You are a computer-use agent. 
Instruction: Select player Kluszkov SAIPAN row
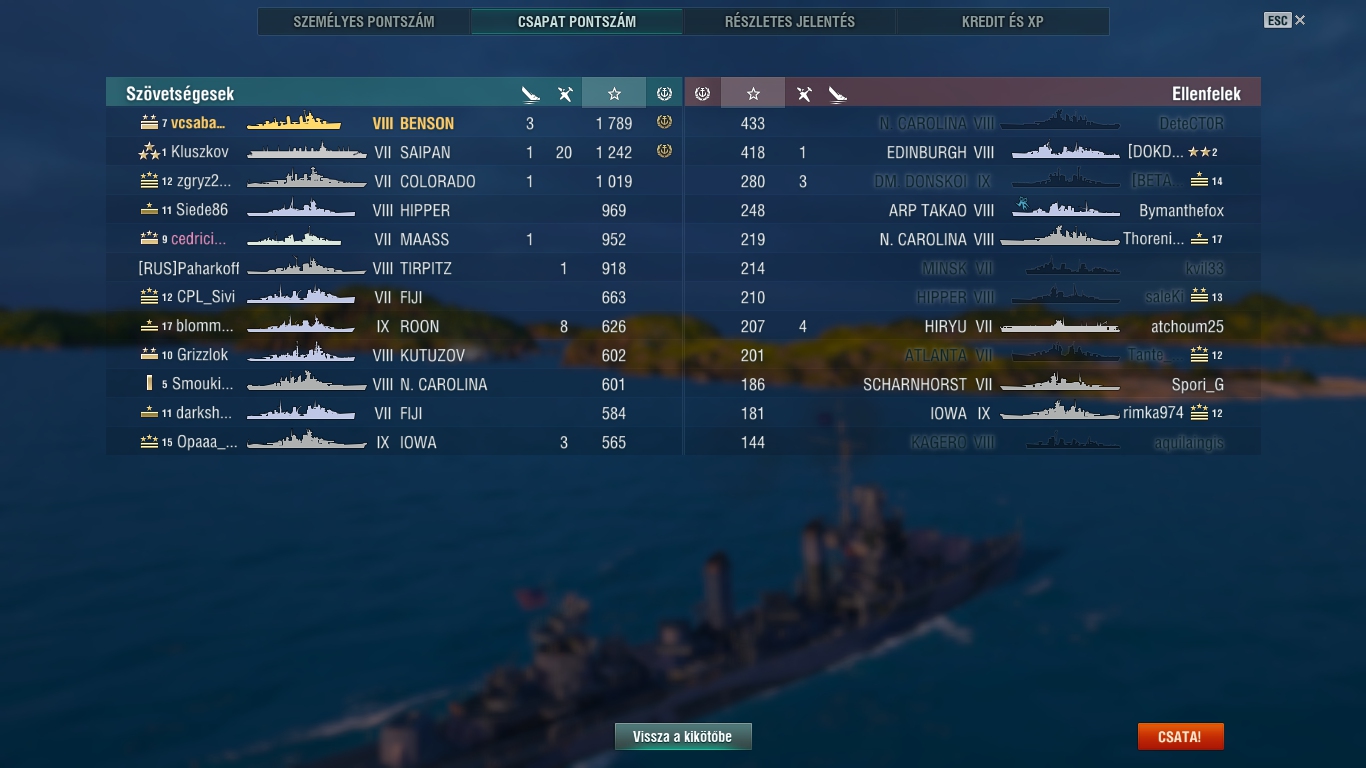394,152
